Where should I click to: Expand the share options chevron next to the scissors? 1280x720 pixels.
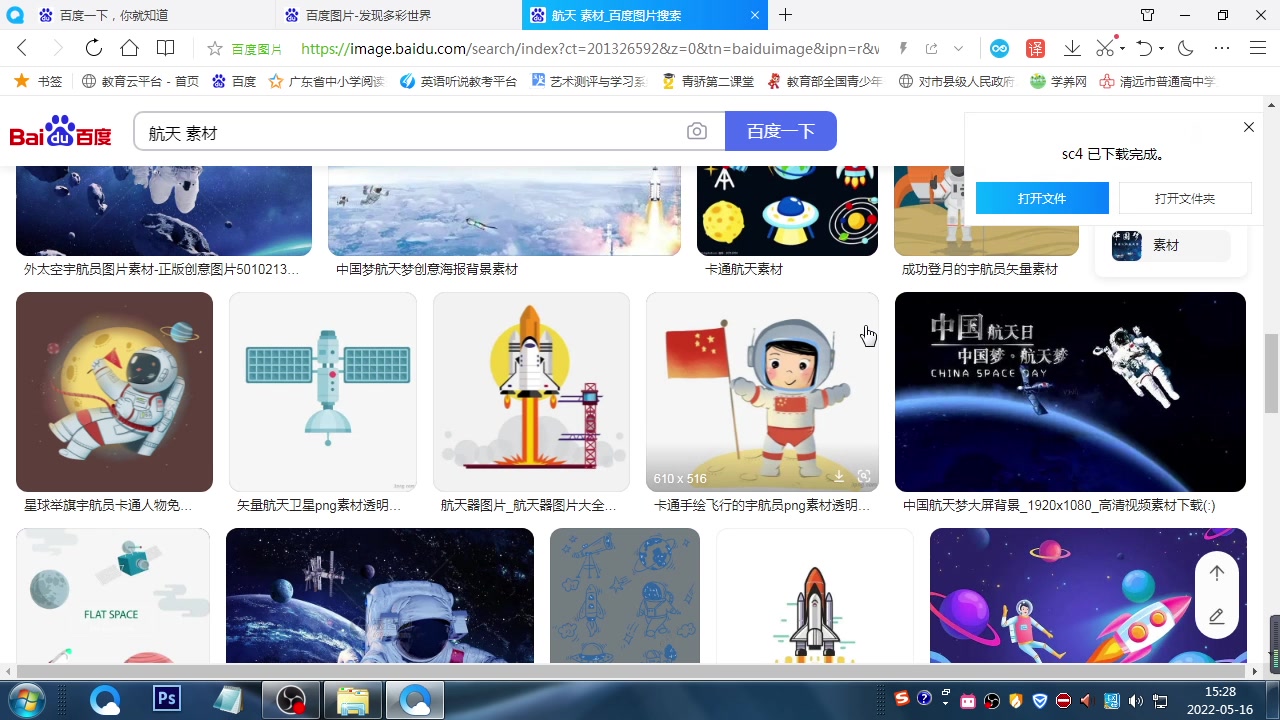(x=1122, y=48)
